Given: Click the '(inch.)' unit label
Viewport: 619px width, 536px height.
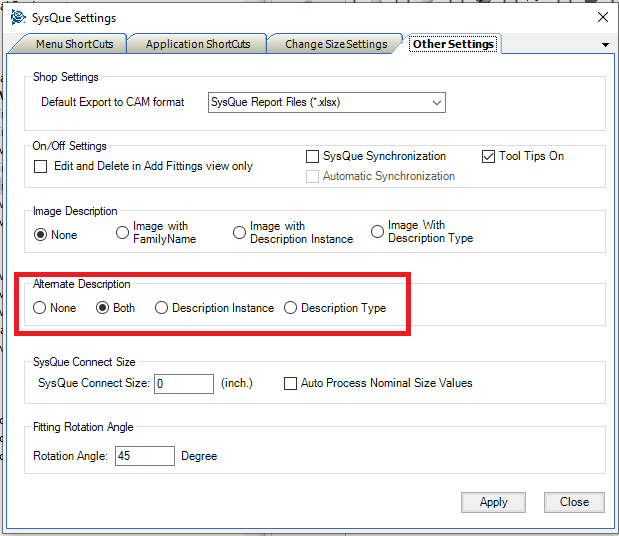Looking at the screenshot, I should [x=236, y=383].
